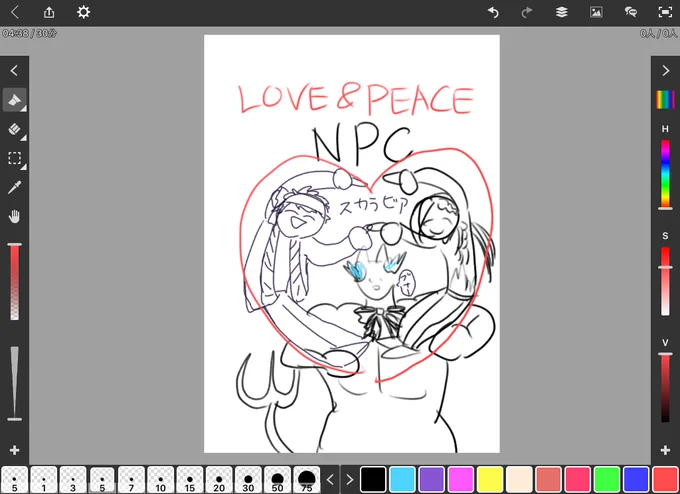Pick the pale peach color swatch
680x494 pixels.
[x=519, y=480]
